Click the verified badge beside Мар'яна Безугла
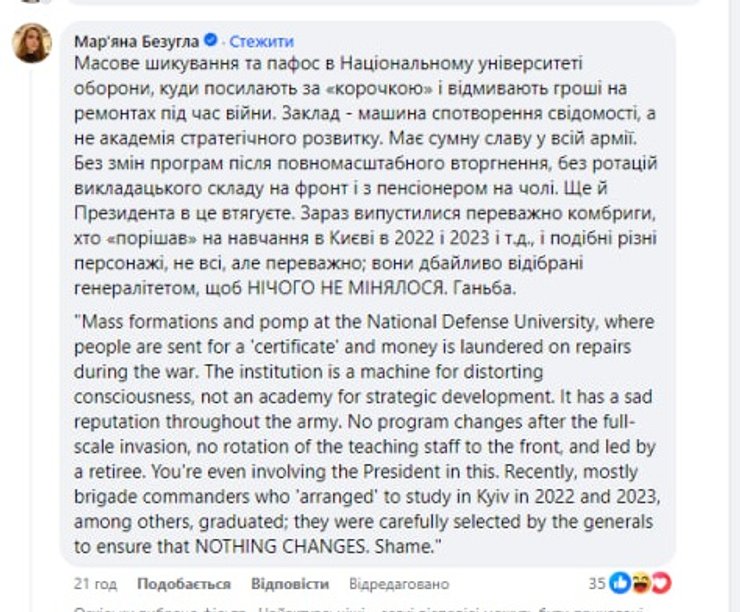Screen dimensions: 740x612 tap(211, 41)
